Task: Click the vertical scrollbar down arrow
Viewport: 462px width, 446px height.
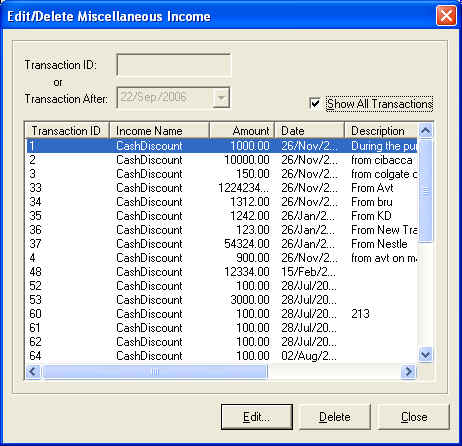Action: point(425,355)
